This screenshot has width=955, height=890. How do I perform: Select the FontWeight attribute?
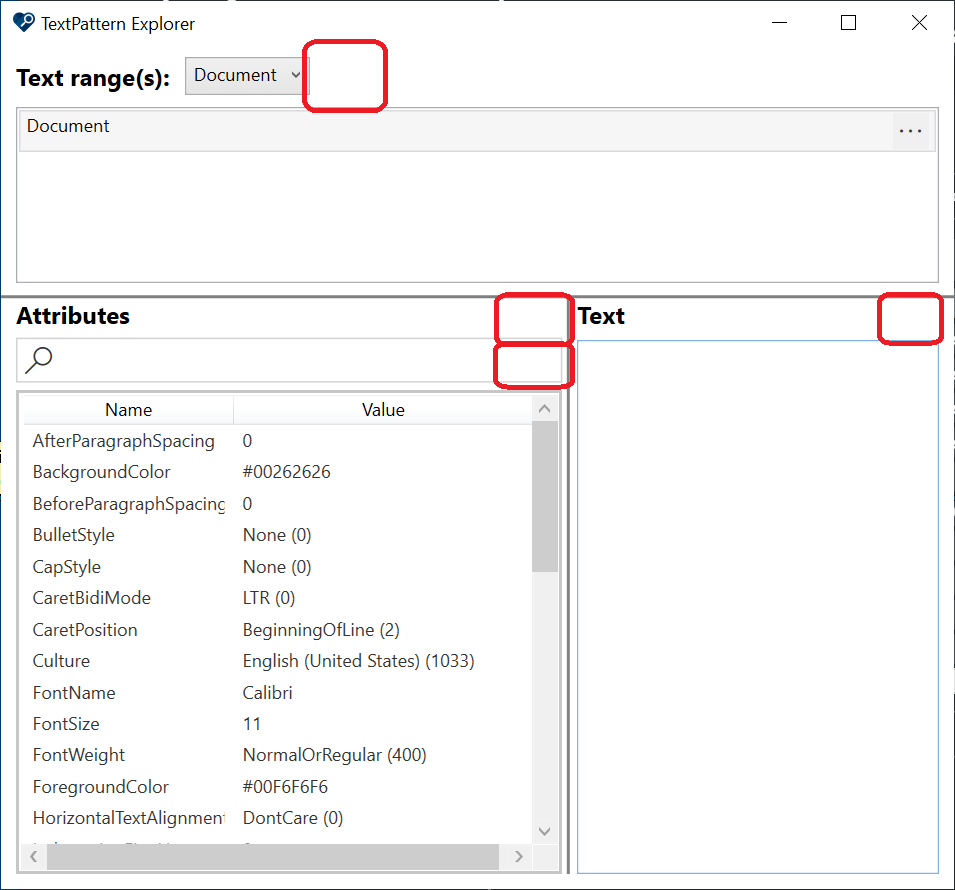tap(79, 755)
